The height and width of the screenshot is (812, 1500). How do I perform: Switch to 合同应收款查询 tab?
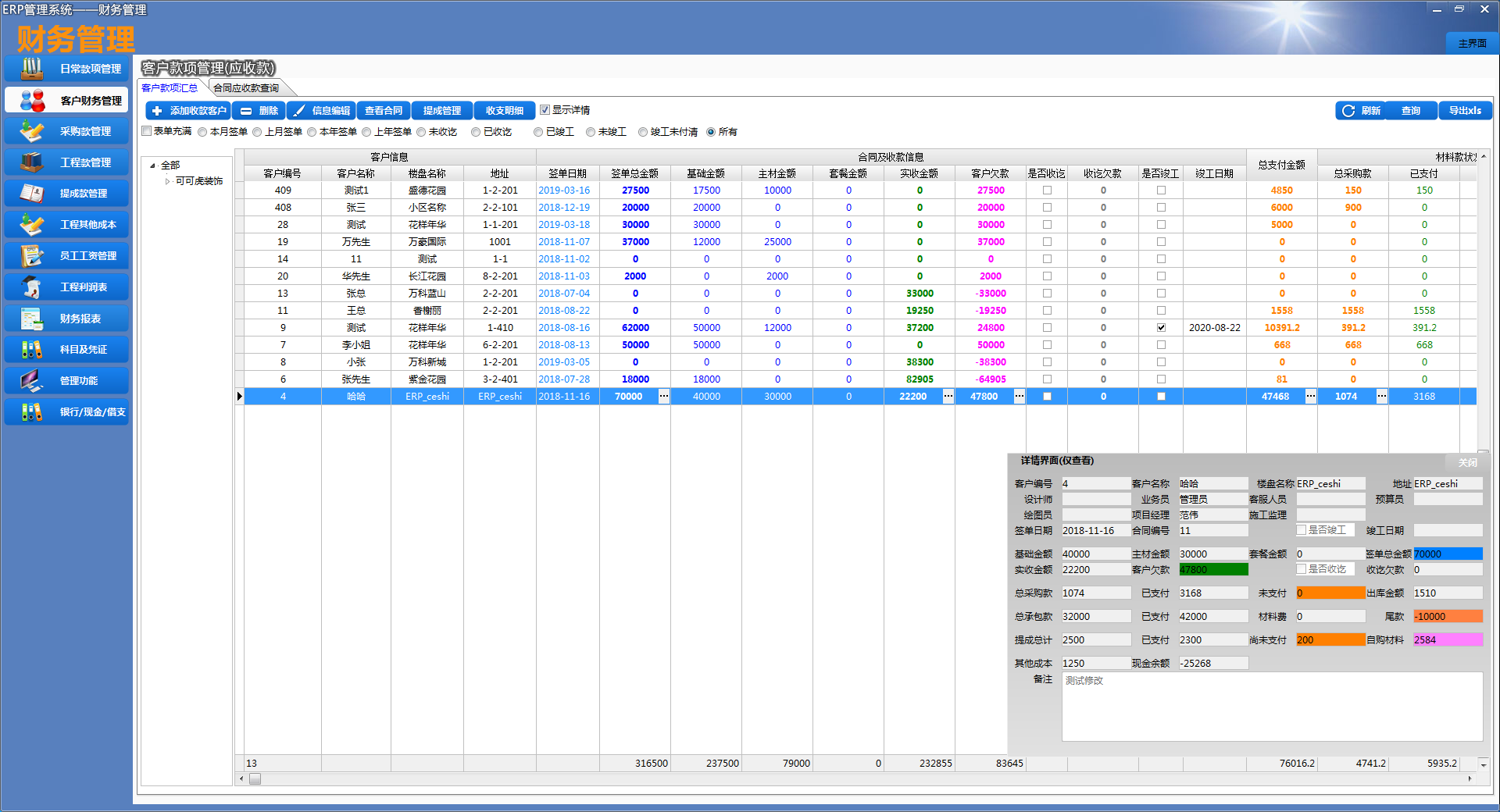point(246,87)
